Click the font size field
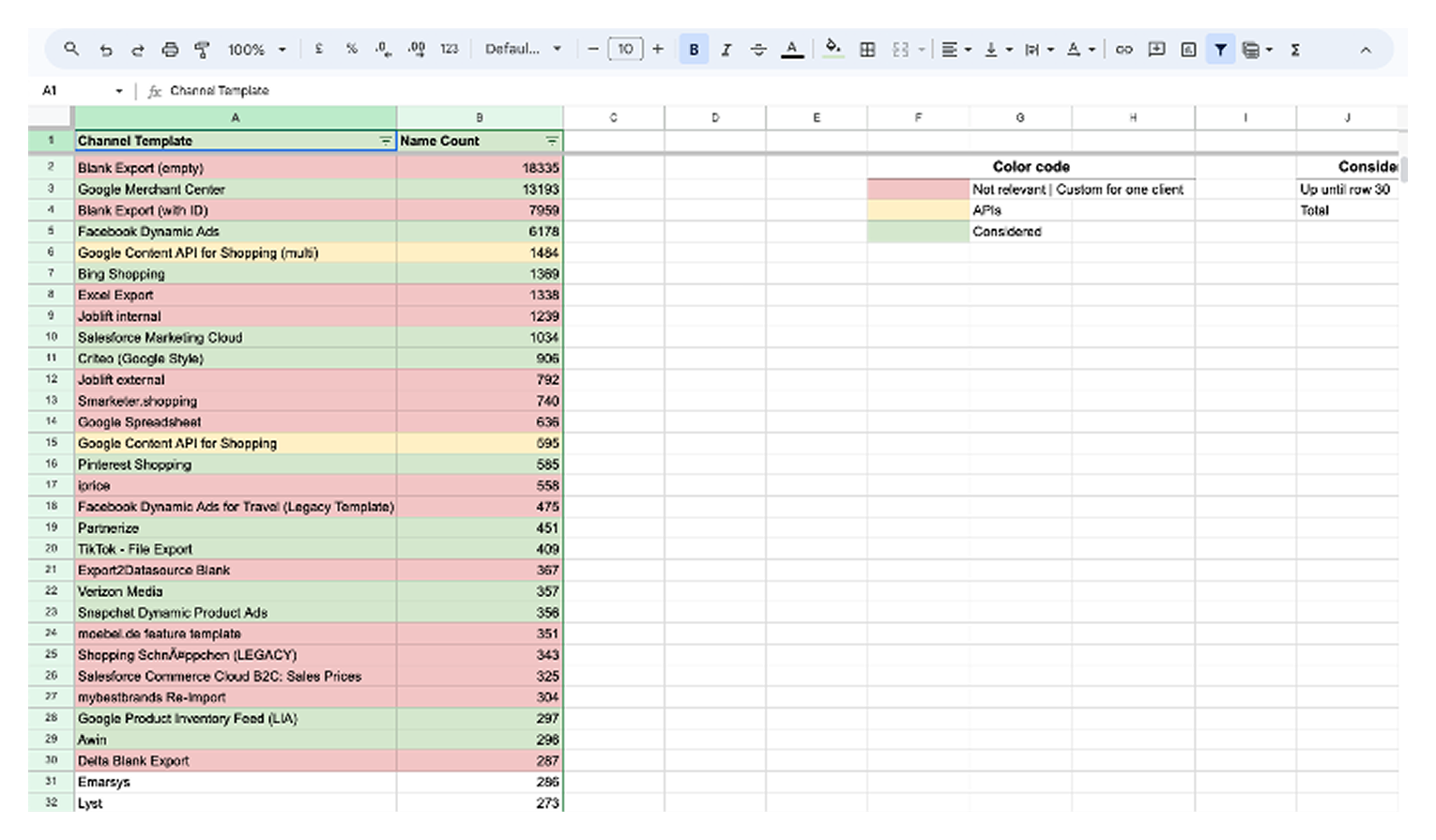Screen dimensions: 1436x840 625,49
